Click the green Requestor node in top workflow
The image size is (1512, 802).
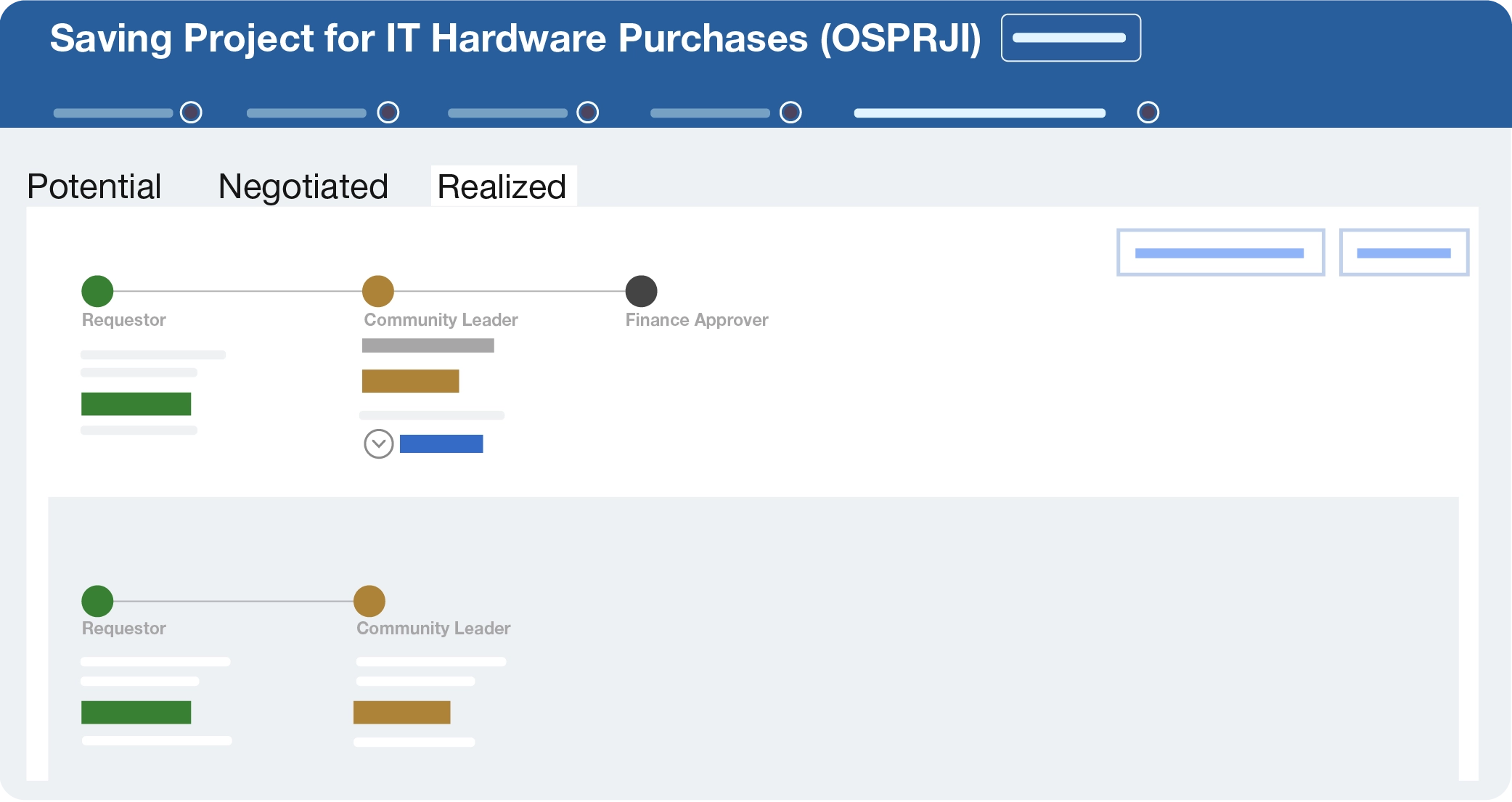pos(97,291)
